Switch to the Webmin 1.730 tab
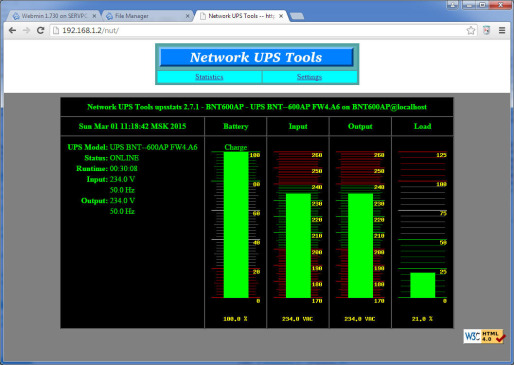Screen dimensions: 514x365 tap(53, 16)
